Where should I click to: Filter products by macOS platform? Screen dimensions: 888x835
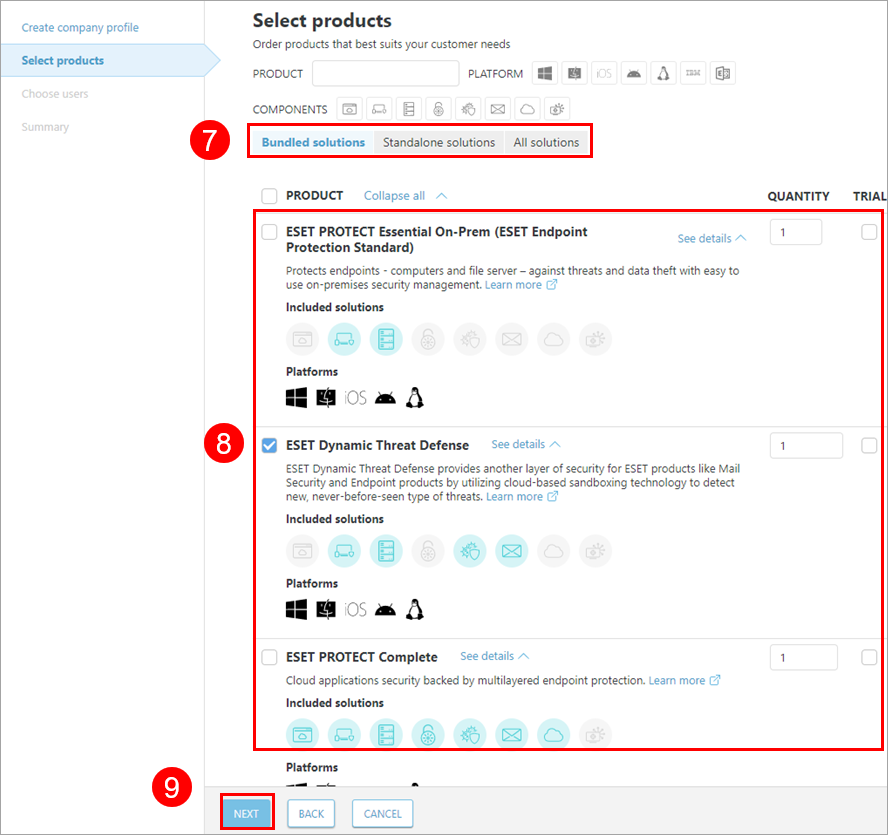click(x=574, y=74)
